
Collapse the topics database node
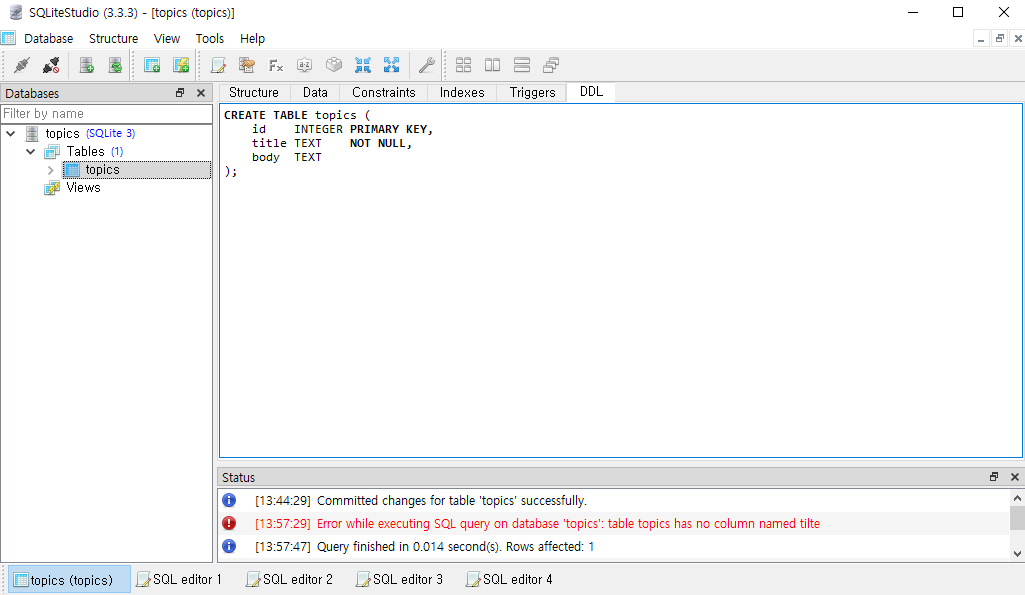[11, 133]
